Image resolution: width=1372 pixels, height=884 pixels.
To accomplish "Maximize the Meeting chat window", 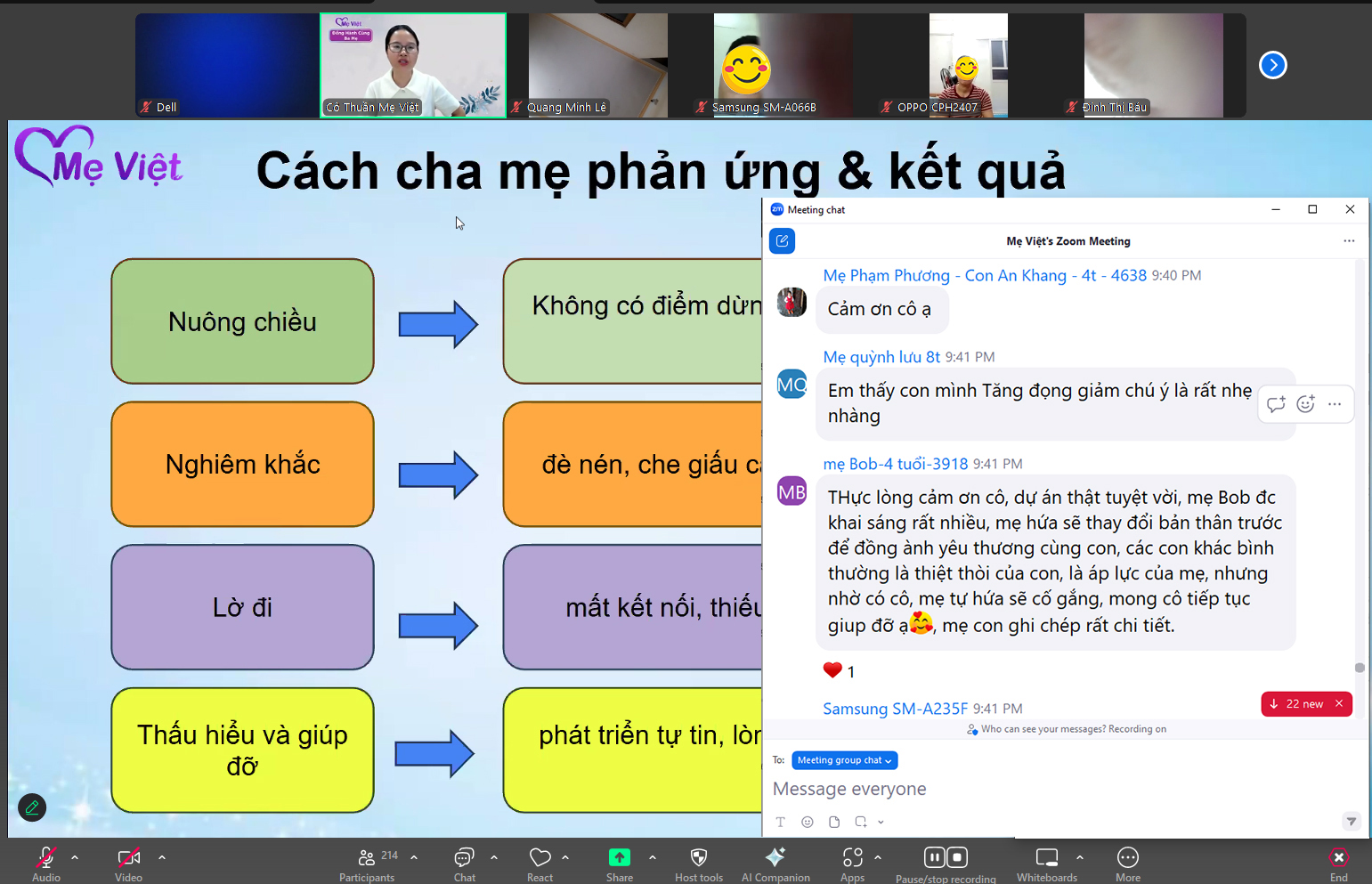I will click(x=1312, y=209).
